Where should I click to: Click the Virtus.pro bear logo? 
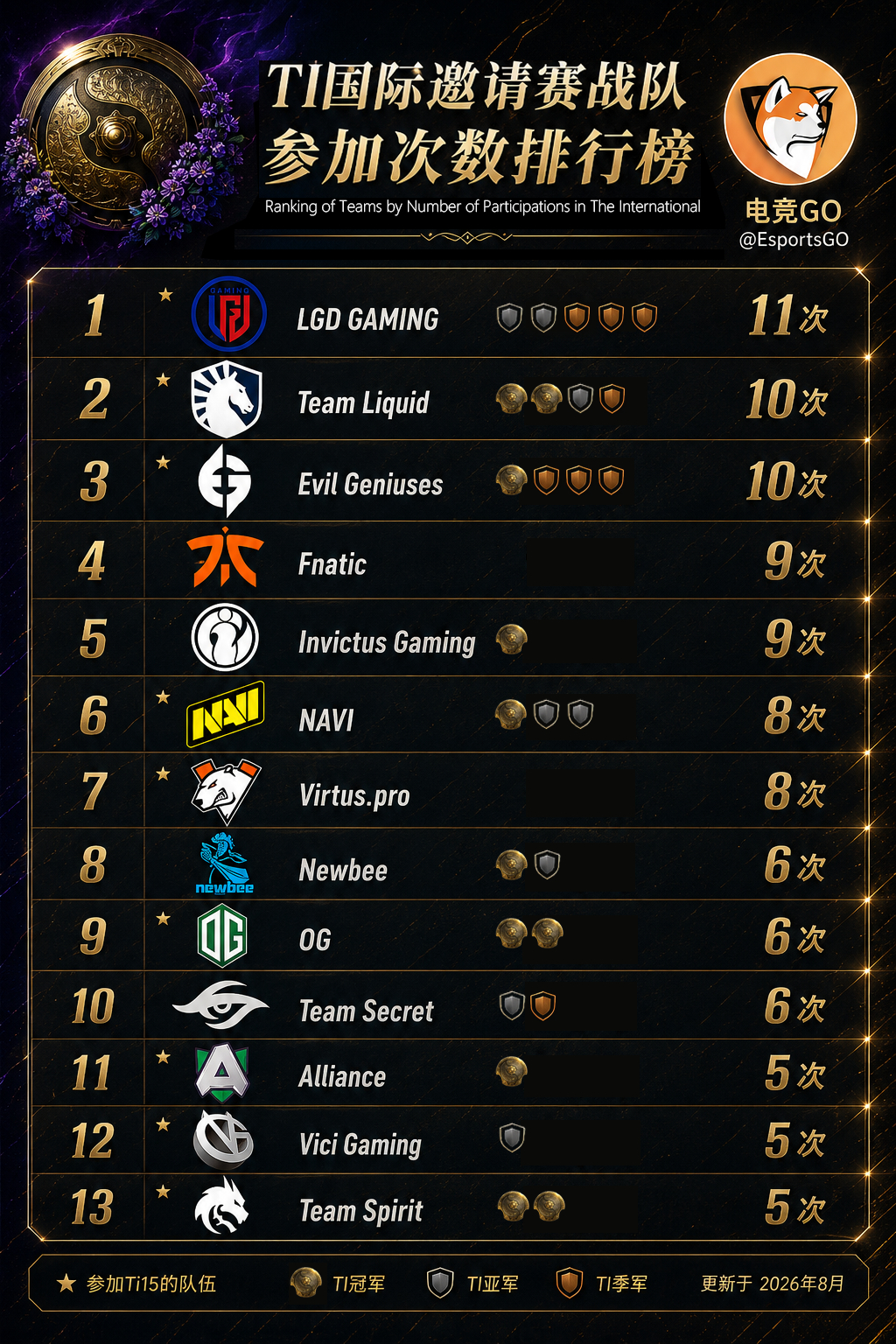point(225,790)
